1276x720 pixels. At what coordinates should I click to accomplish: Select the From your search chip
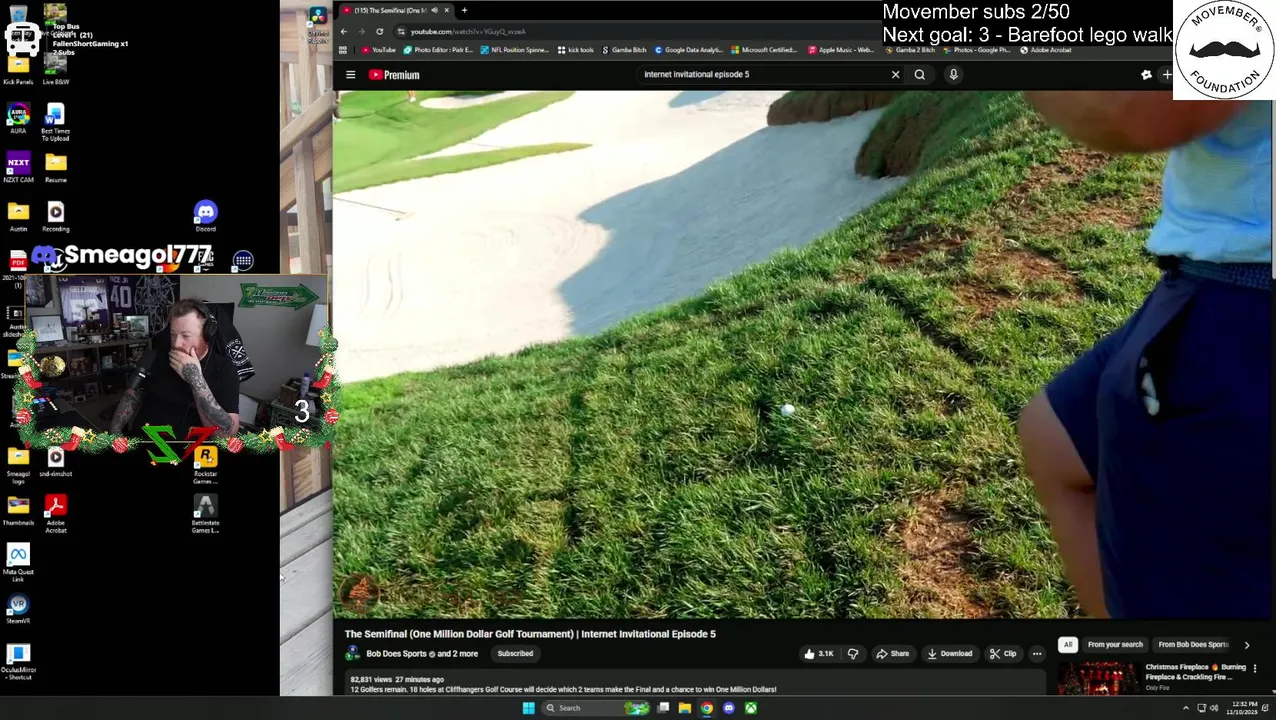coord(1115,645)
